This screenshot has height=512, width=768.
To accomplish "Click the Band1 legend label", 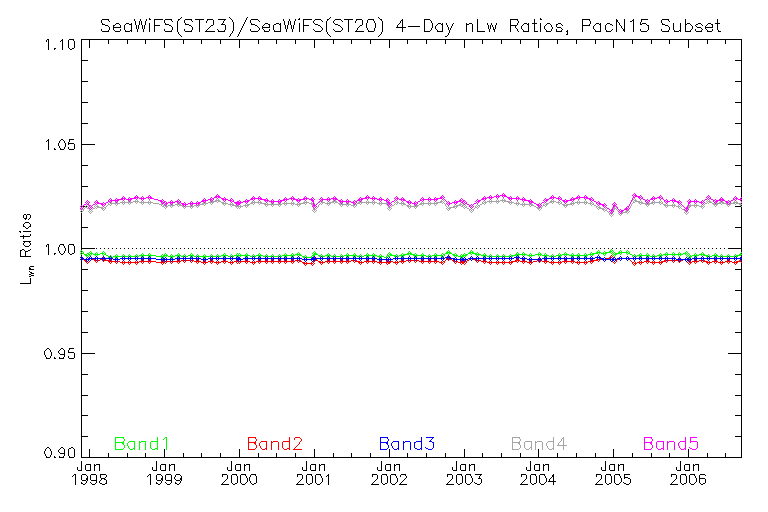I will [142, 444].
